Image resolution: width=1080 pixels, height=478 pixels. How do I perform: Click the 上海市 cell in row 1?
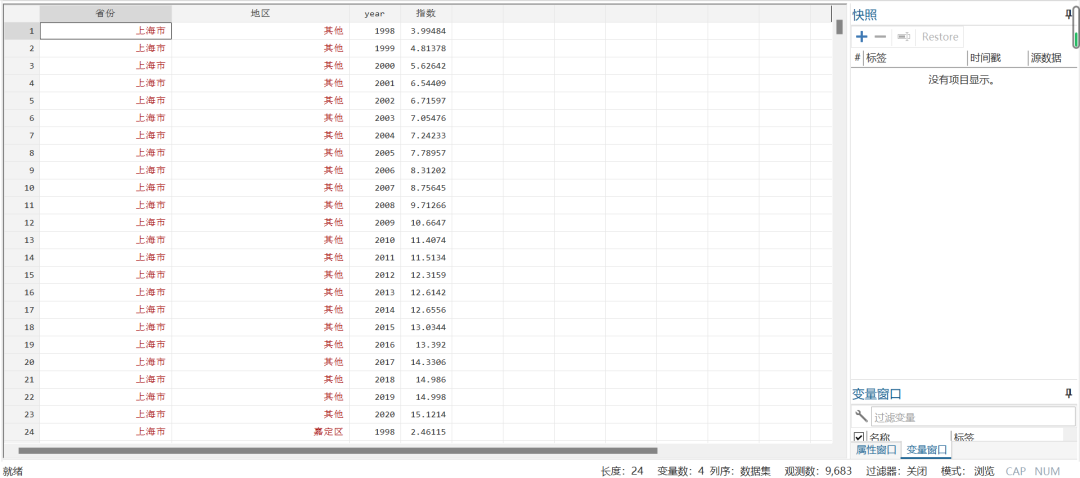tap(105, 31)
